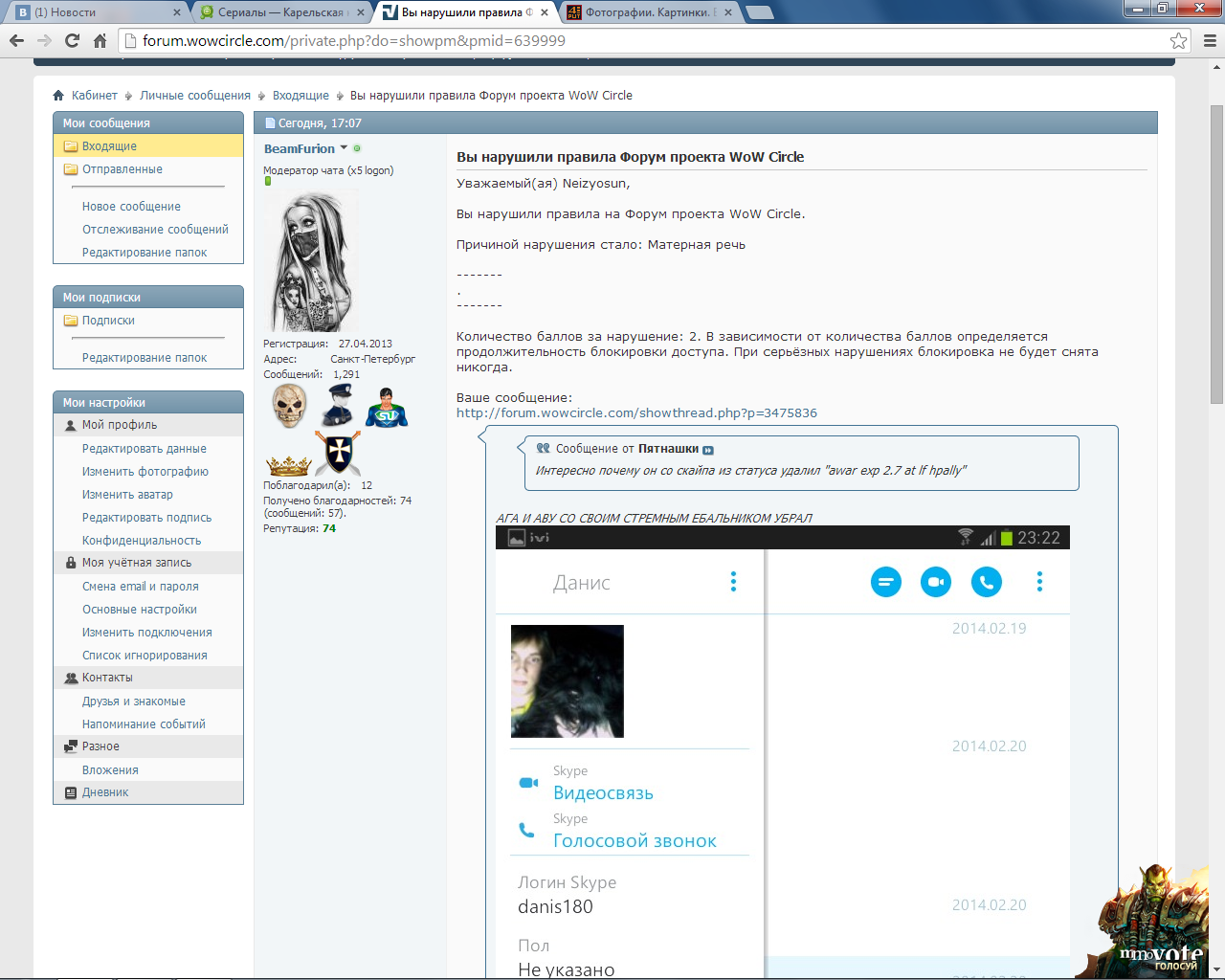Click reputation value 74
Screen dimensions: 1225x980
tap(329, 528)
